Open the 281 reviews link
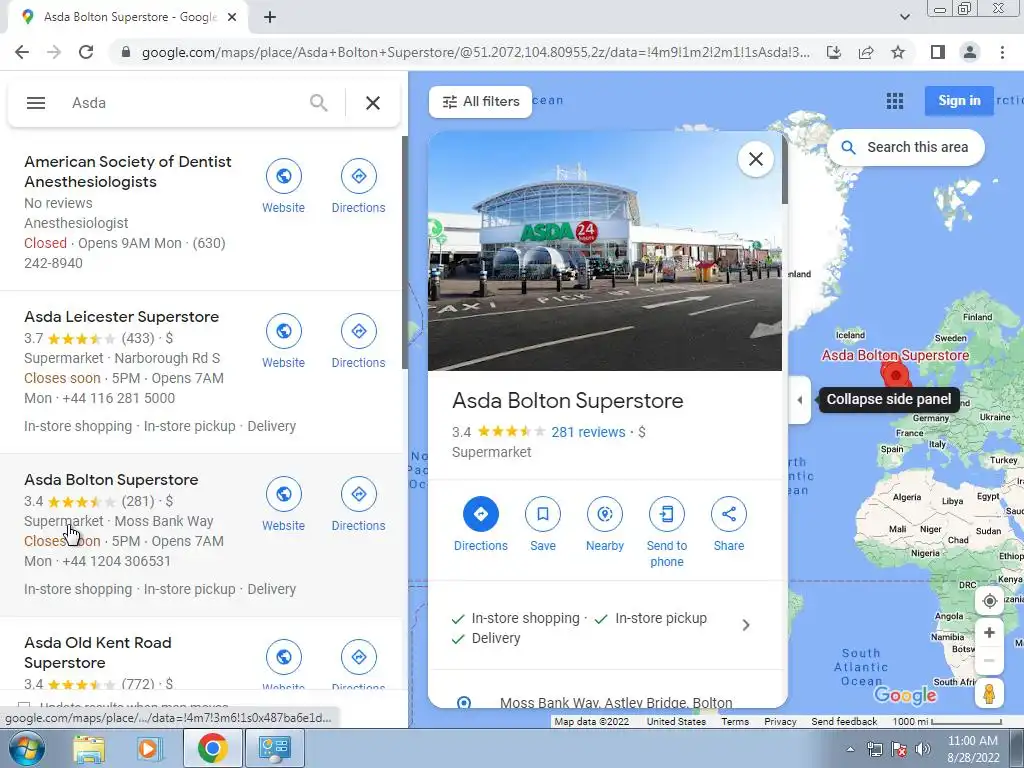Image resolution: width=1024 pixels, height=768 pixels. point(588,432)
